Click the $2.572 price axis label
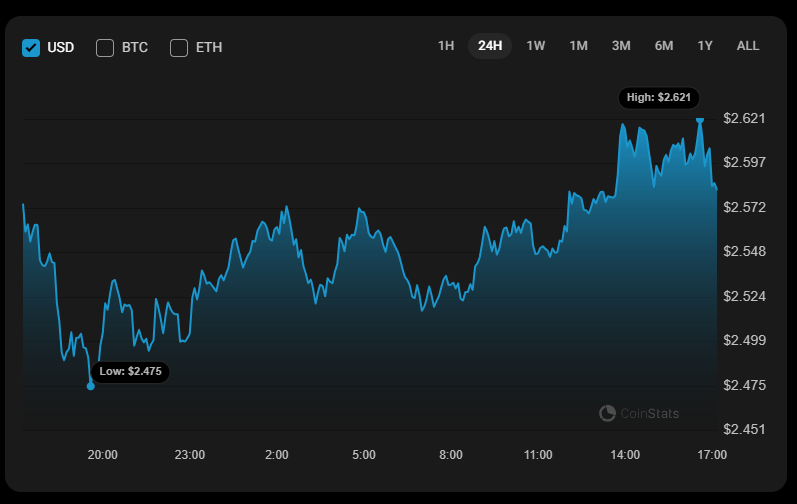The image size is (797, 504). pyautogui.click(x=744, y=207)
